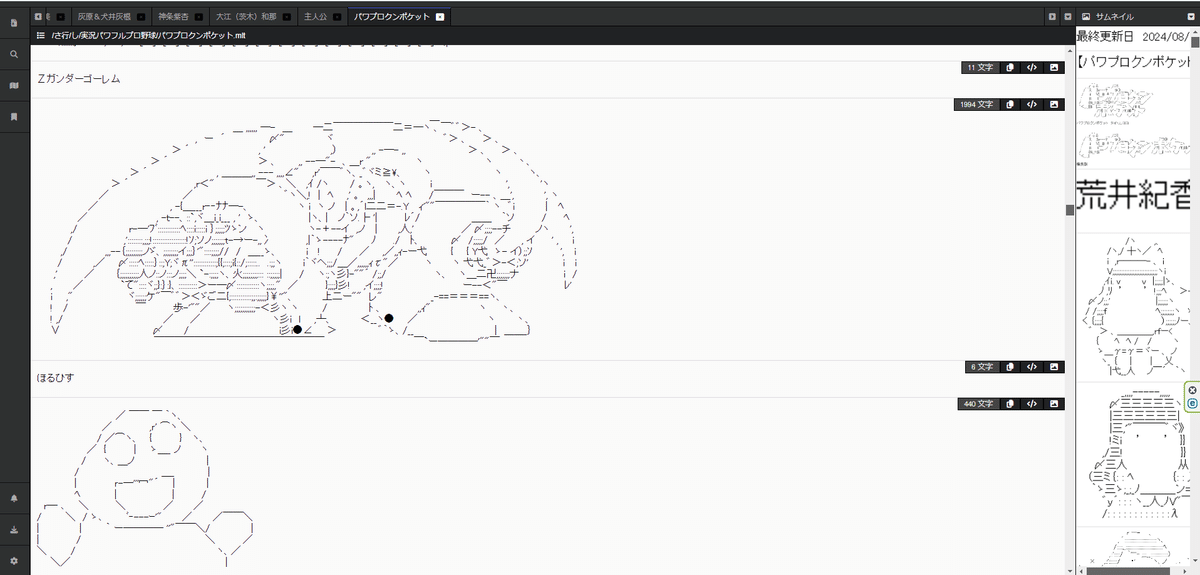Screen dimensions: 1200x575
Task: Open the file explorer sidebar icon
Action: click(x=14, y=23)
